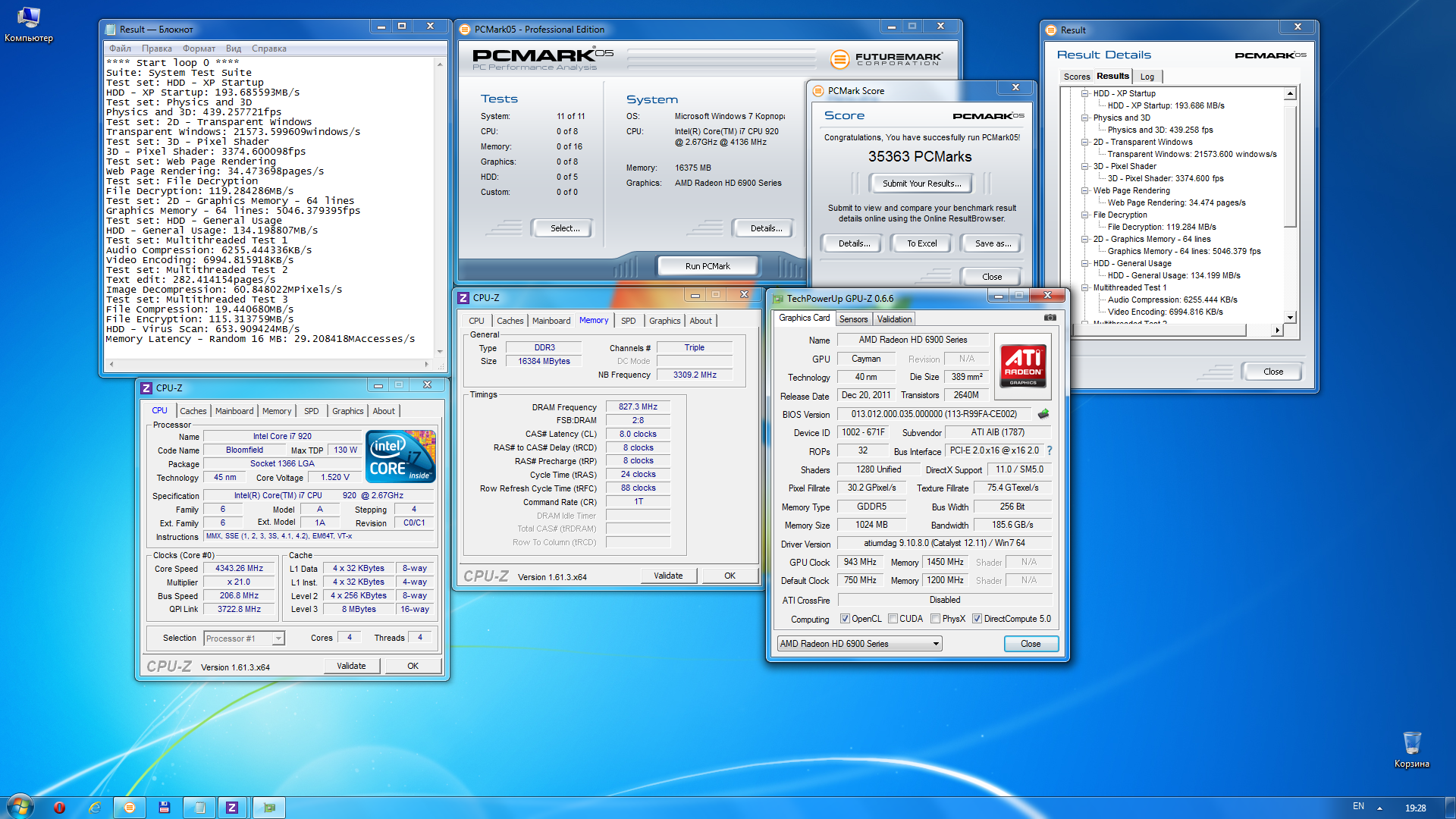Screen dimensions: 1456x819
Task: Collapse the 2D - Transparent Windows node
Action: coord(1084,143)
